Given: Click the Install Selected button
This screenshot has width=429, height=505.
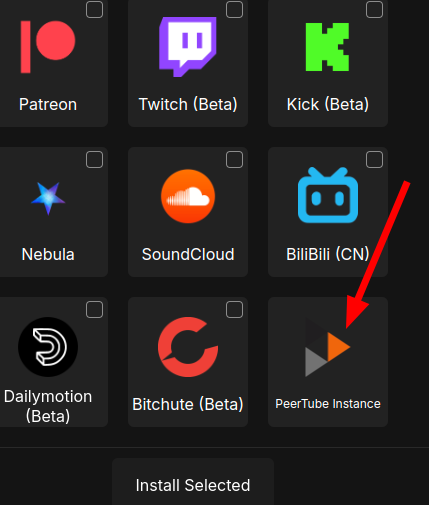Looking at the screenshot, I should click(193, 483).
